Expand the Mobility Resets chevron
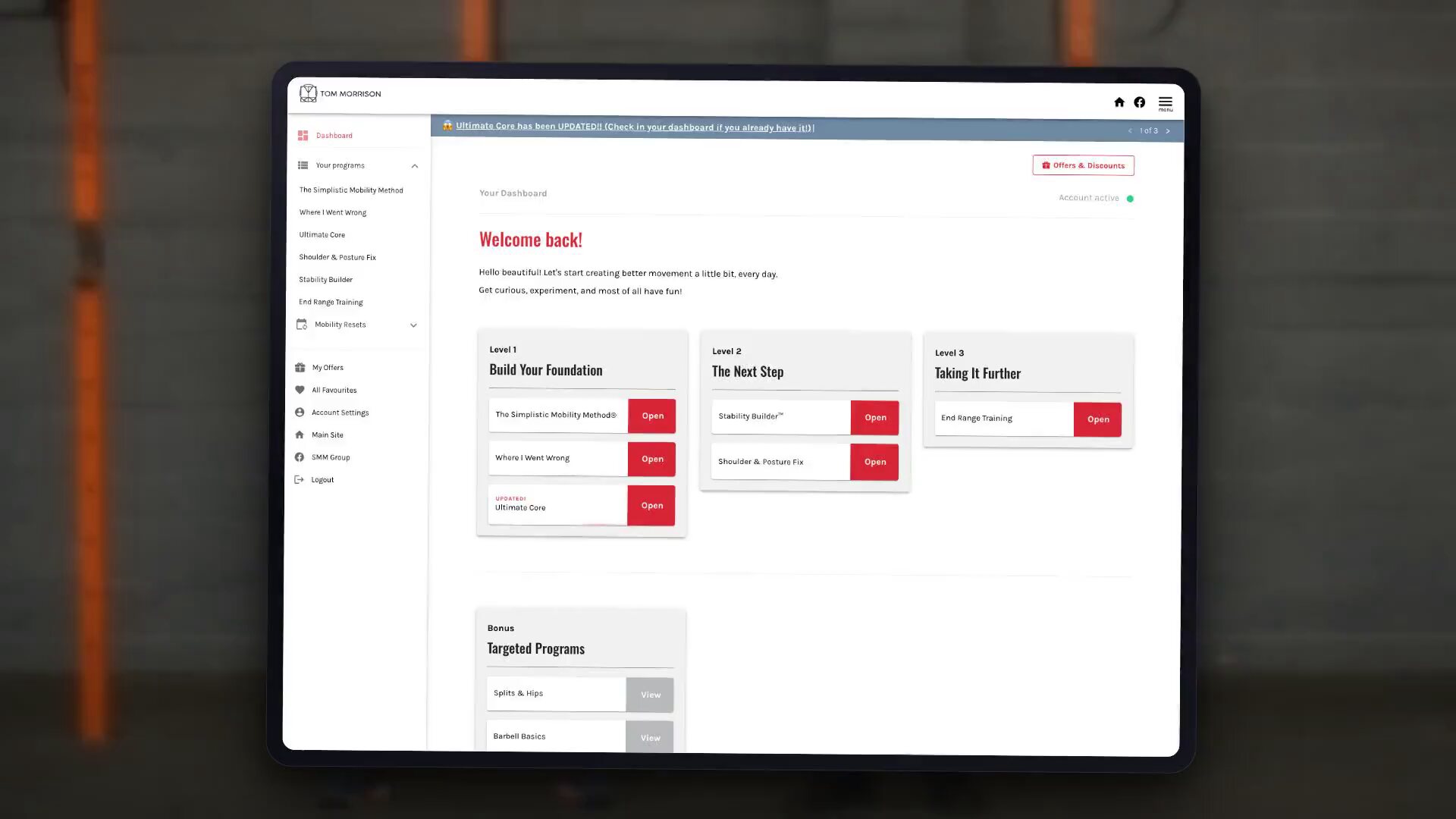The image size is (1456, 819). coord(413,325)
